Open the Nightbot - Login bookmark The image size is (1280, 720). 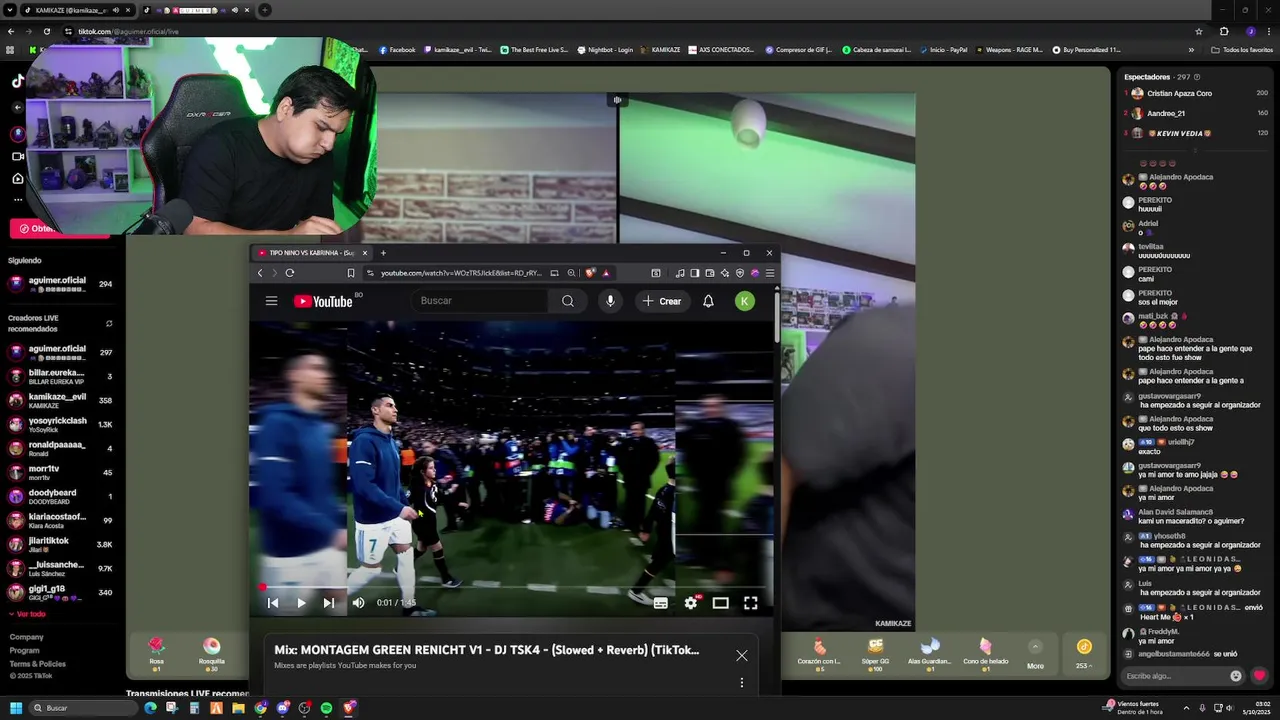[605, 50]
